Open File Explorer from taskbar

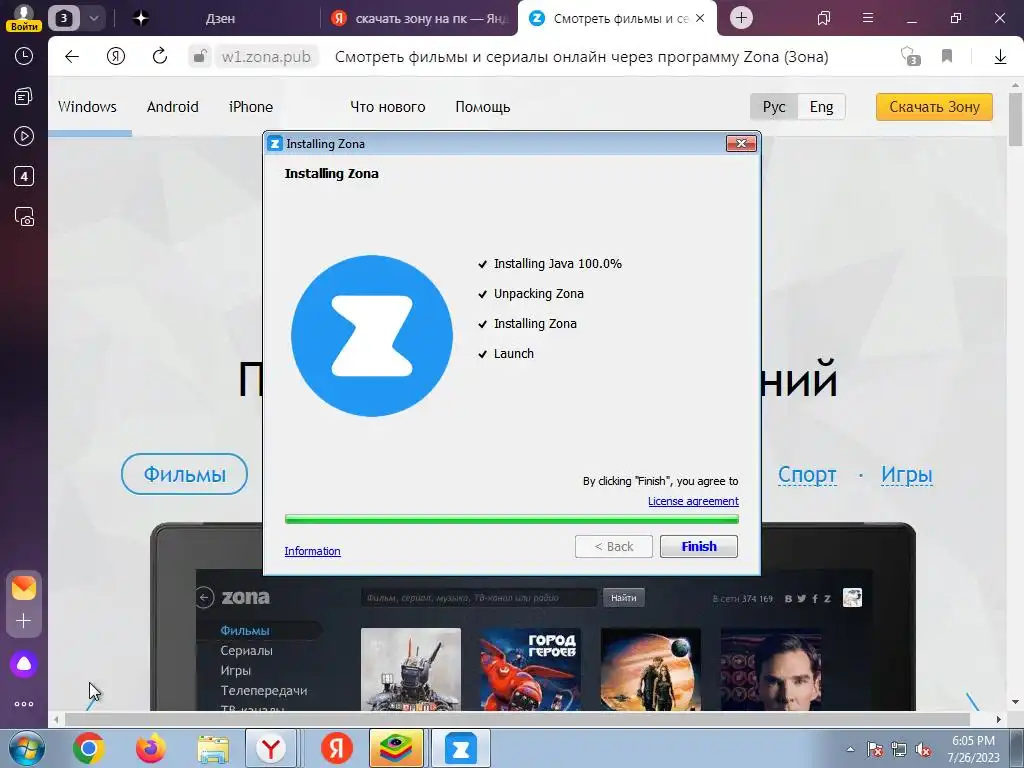(x=213, y=748)
